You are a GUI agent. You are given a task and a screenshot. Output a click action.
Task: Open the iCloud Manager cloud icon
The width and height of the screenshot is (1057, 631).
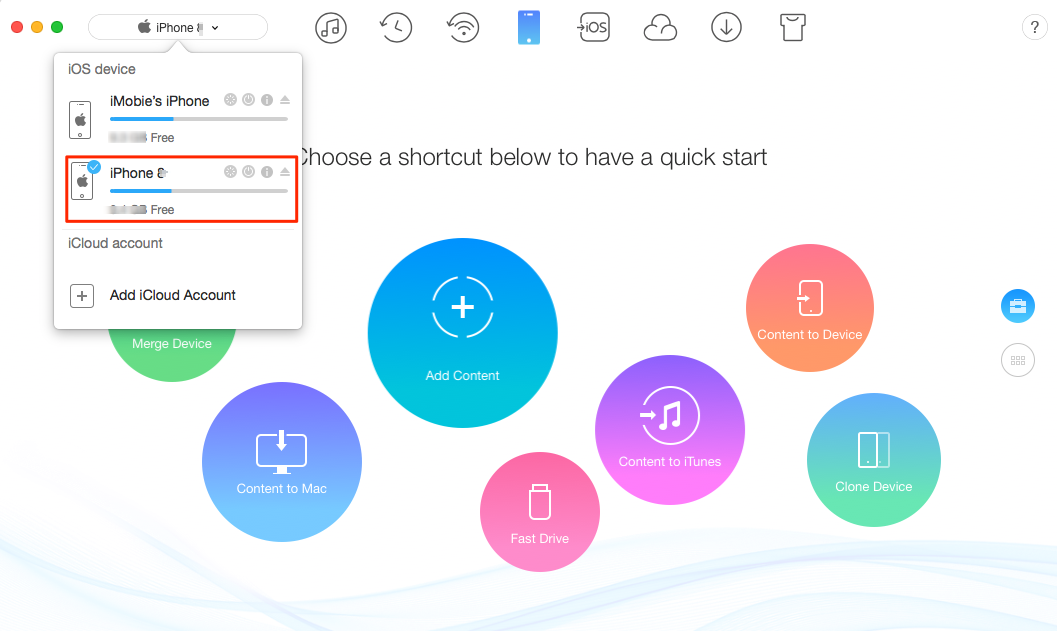point(660,28)
